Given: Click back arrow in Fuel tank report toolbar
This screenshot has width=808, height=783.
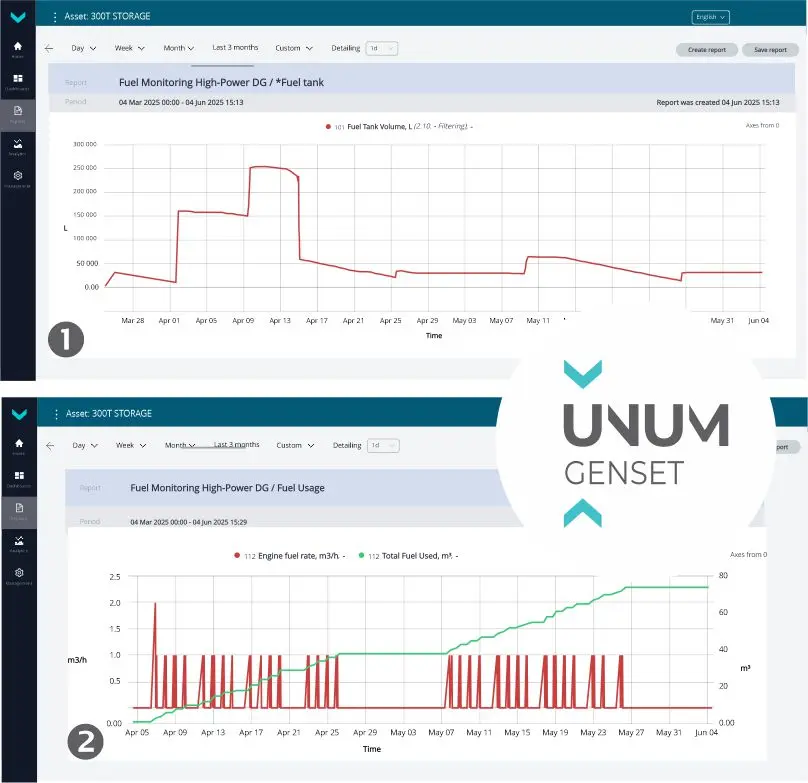Looking at the screenshot, I should click(49, 48).
